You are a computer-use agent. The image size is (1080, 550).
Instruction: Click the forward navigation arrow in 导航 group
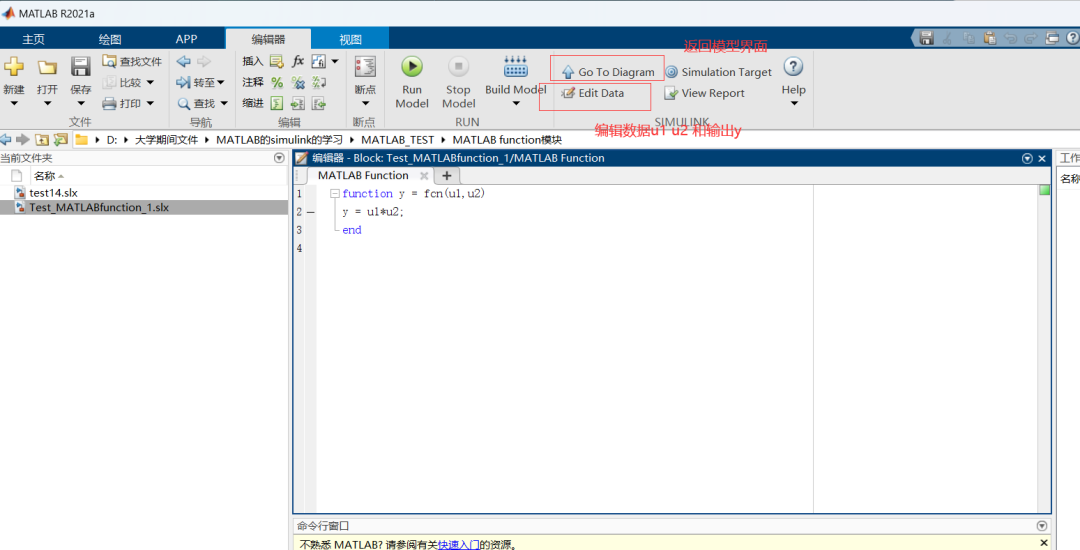204,61
